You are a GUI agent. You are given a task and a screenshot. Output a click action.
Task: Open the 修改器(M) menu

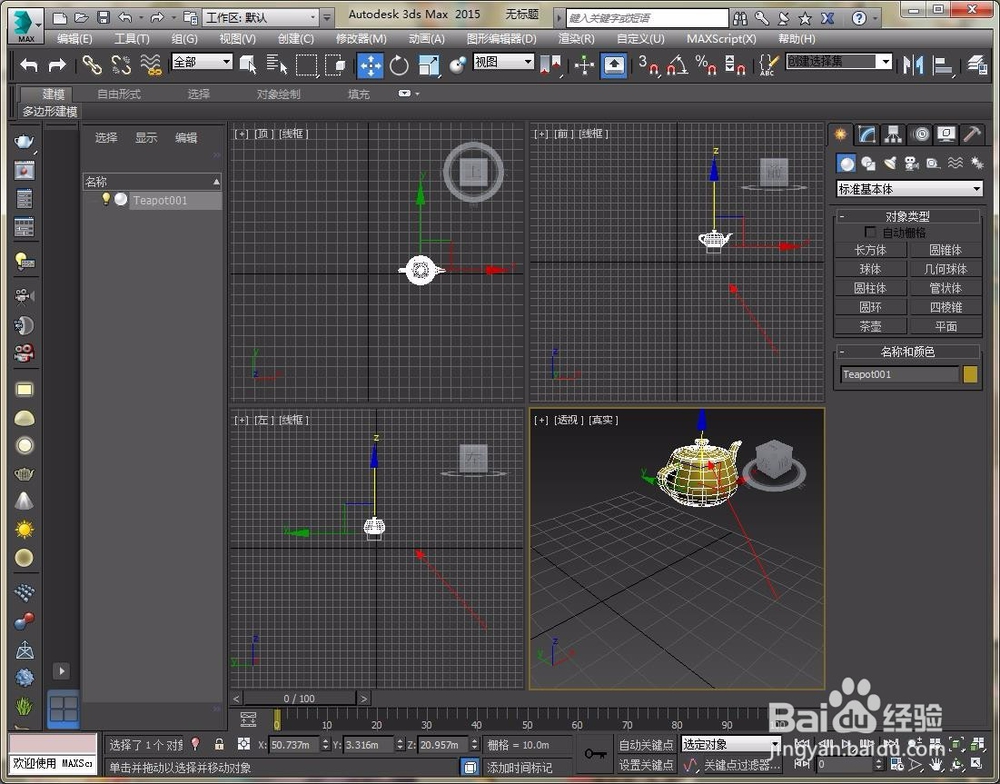(x=361, y=39)
